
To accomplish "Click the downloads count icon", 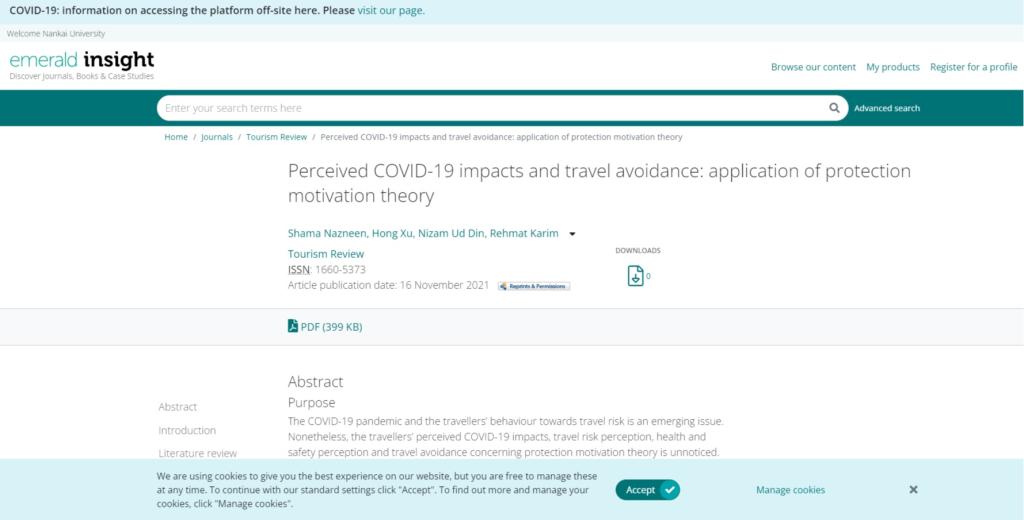I will [x=636, y=276].
